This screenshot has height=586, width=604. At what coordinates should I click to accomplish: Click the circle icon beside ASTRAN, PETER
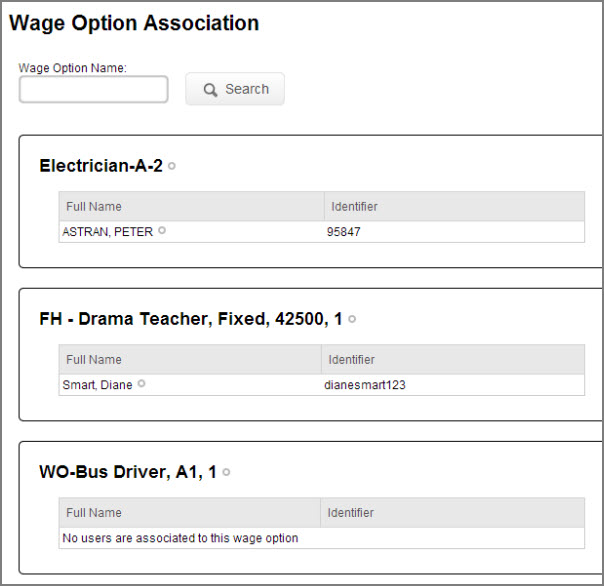(162, 231)
